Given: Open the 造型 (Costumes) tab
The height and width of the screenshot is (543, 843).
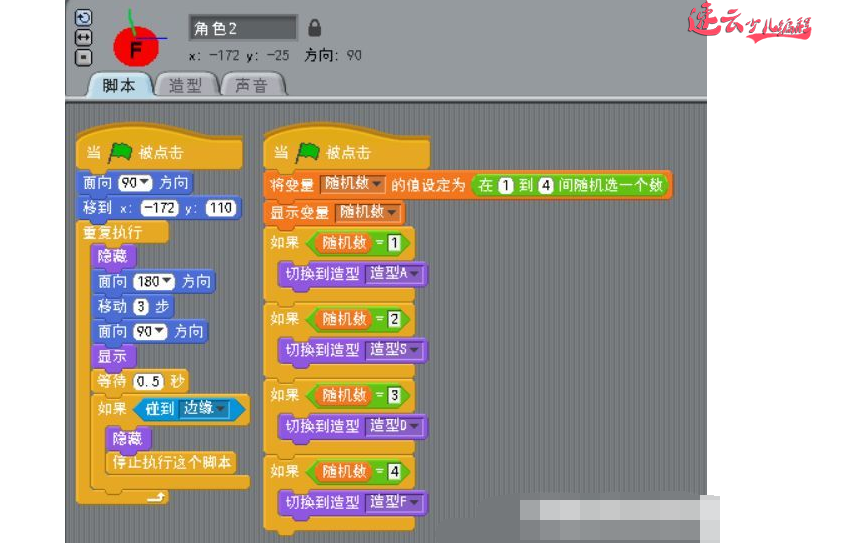Looking at the screenshot, I should pyautogui.click(x=185, y=85).
